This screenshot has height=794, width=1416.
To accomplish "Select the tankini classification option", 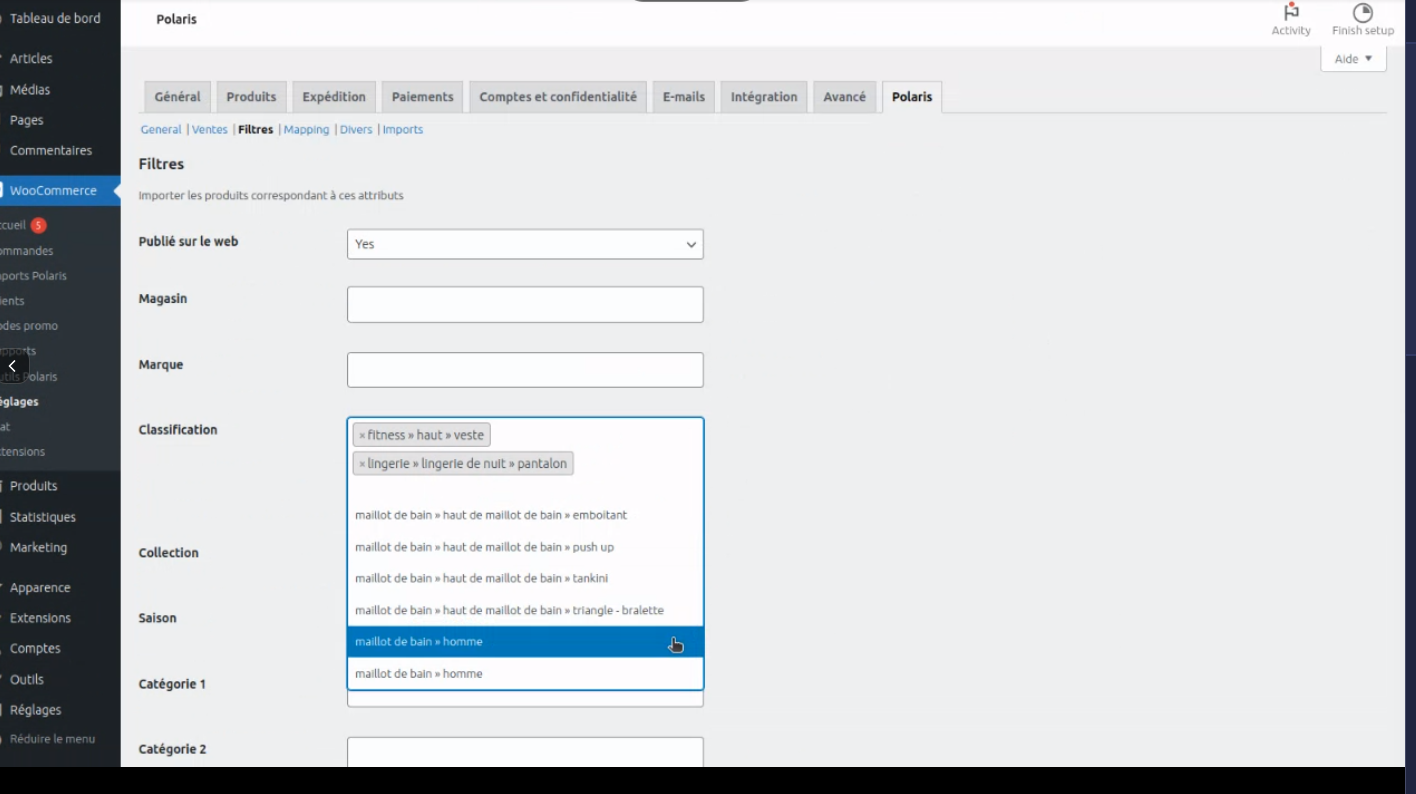I will click(481, 578).
